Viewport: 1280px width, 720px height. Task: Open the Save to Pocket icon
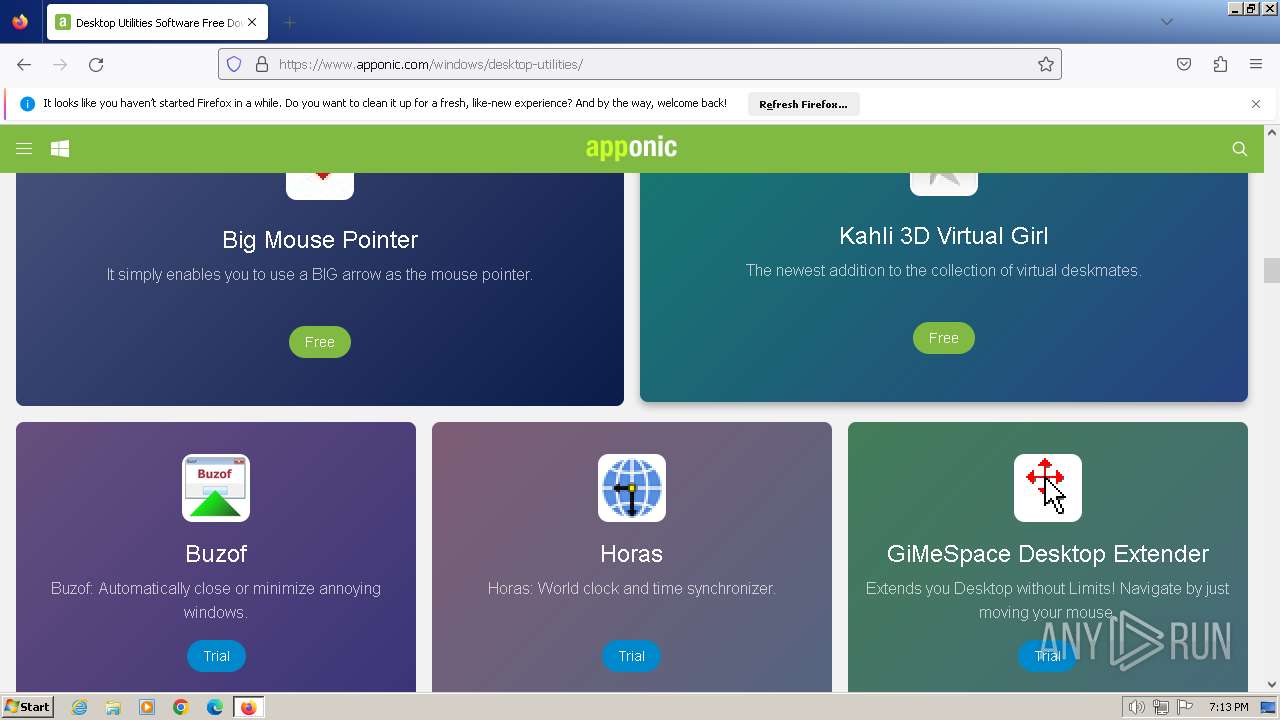[x=1184, y=64]
